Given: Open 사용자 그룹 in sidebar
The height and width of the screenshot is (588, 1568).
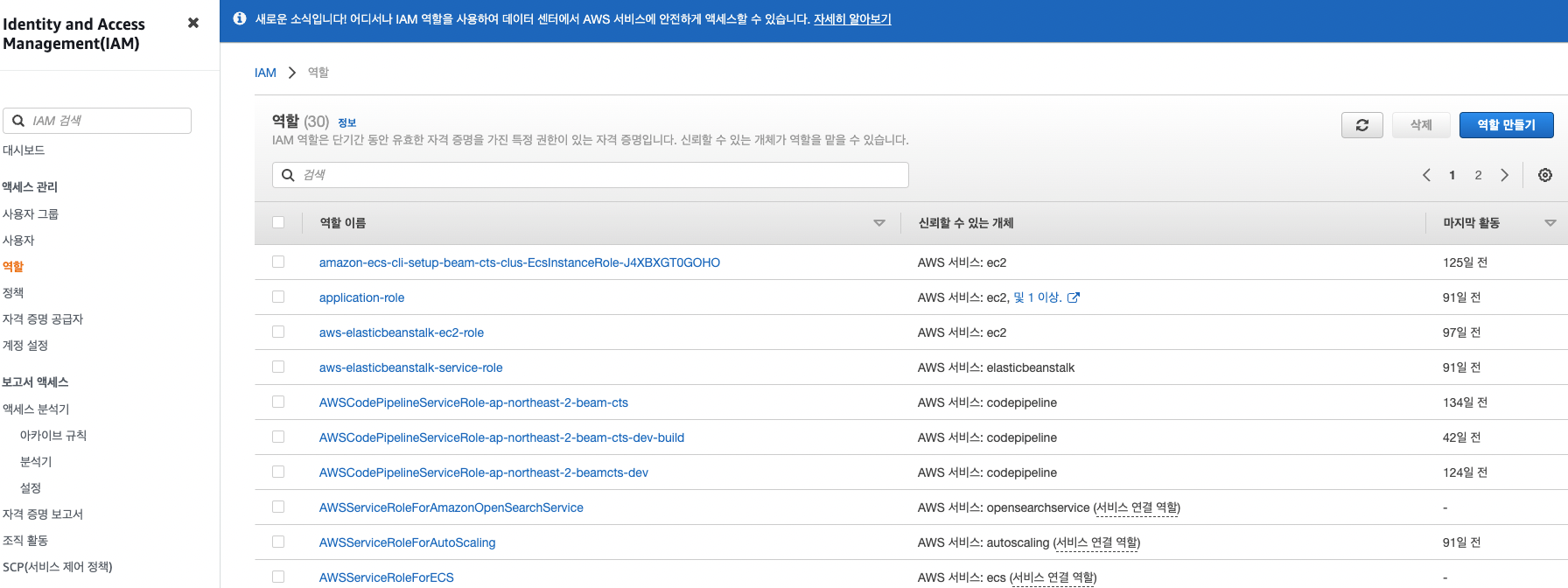Looking at the screenshot, I should click(x=31, y=214).
